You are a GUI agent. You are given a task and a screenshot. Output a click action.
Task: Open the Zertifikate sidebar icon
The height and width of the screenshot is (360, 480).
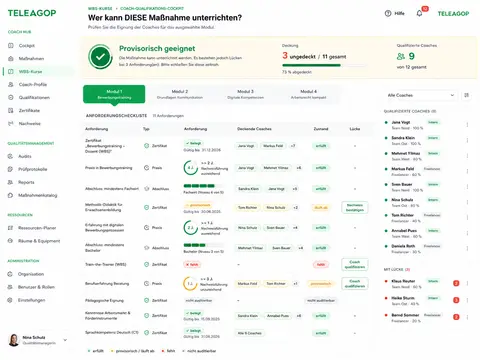[x=11, y=110]
